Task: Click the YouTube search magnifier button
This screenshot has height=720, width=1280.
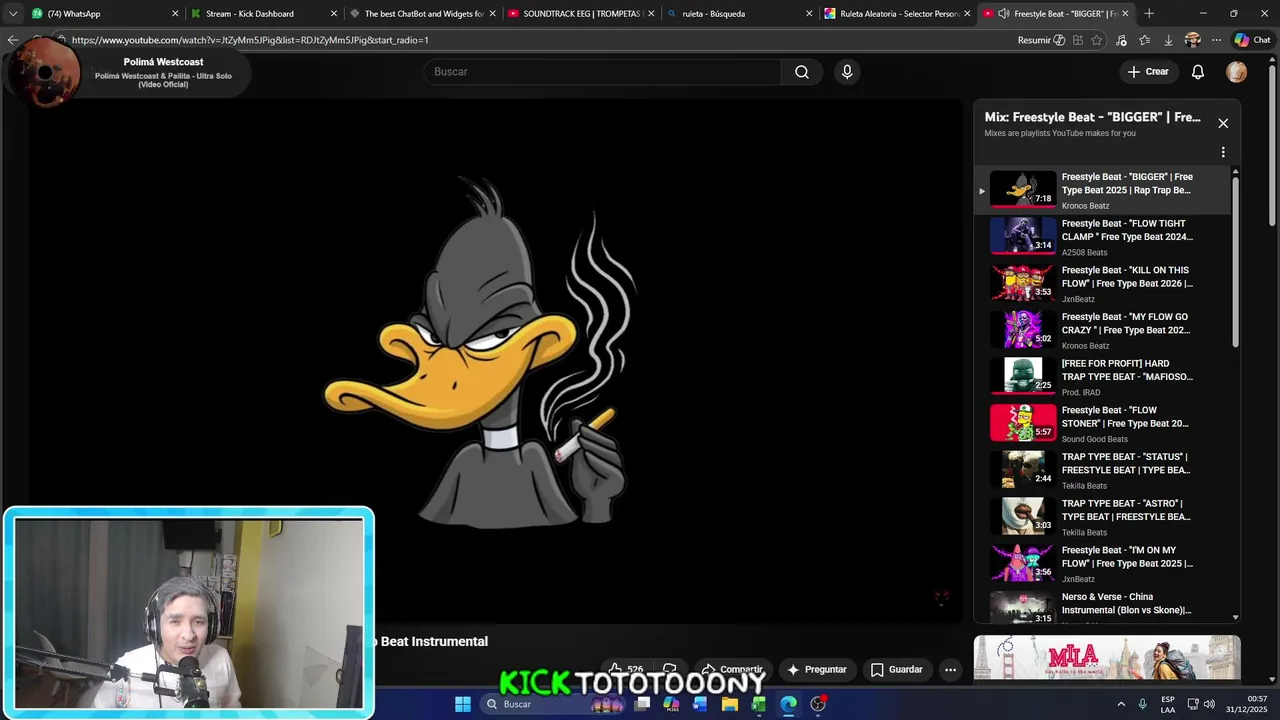Action: click(802, 72)
